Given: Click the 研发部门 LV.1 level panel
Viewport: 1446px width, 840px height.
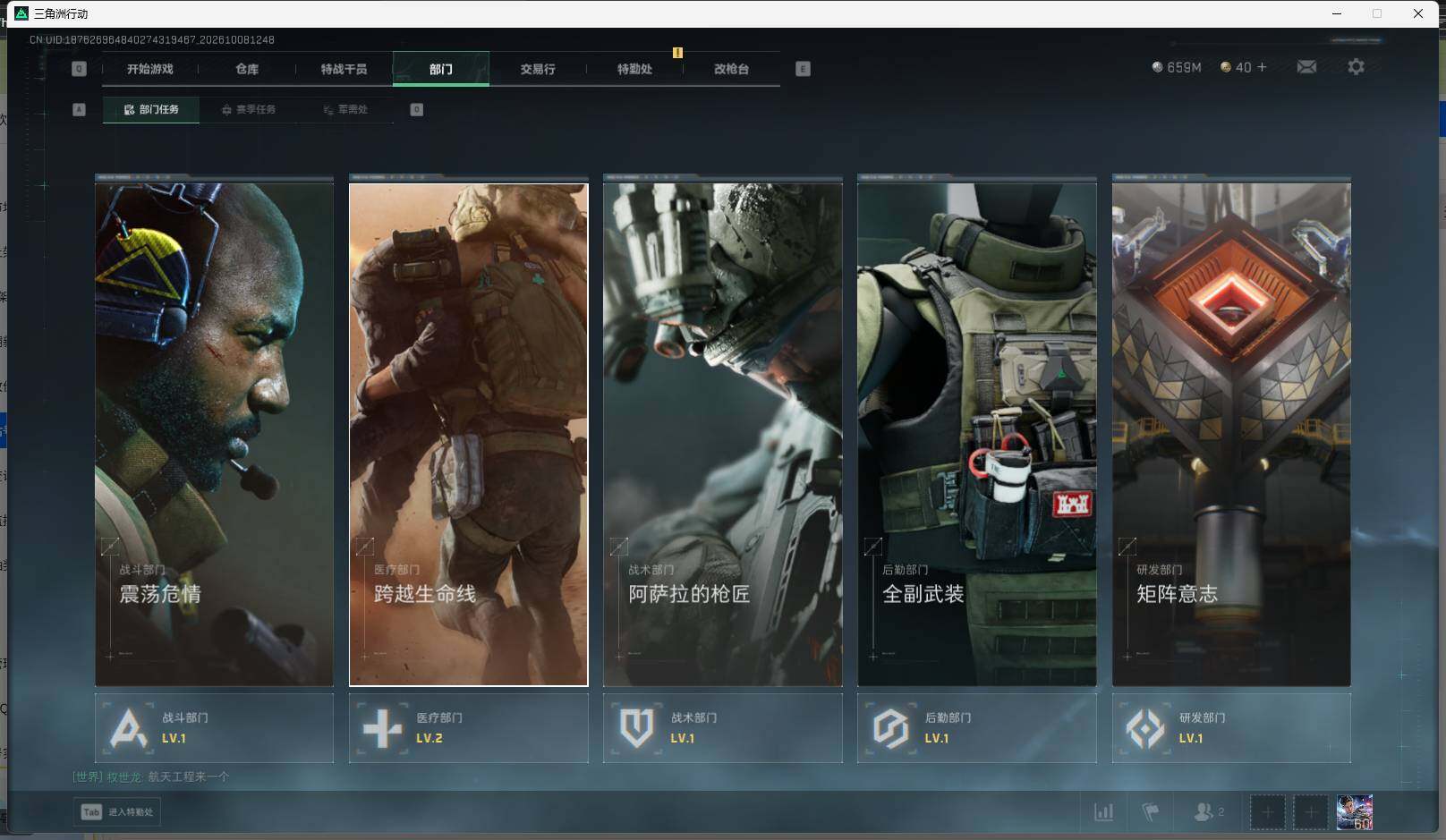Looking at the screenshot, I should [1231, 728].
